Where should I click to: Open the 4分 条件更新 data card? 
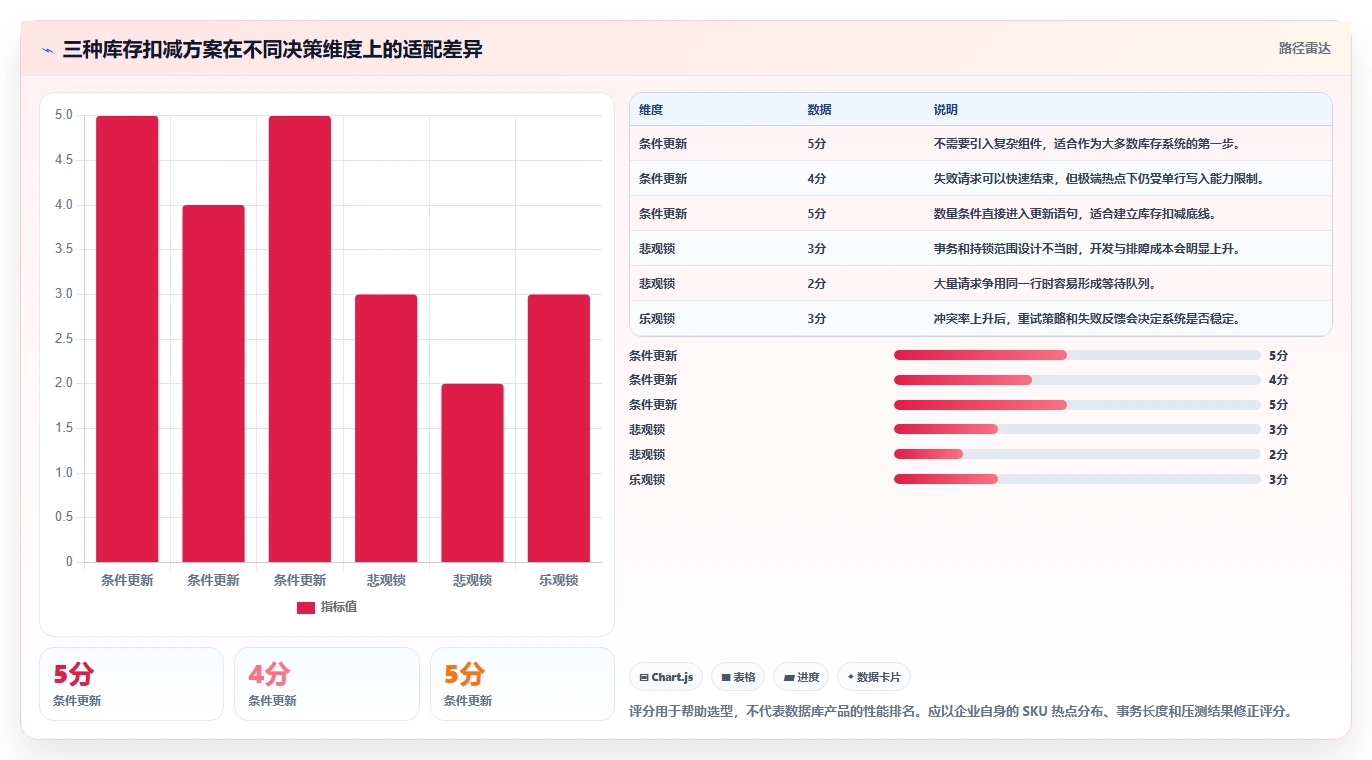[326, 684]
